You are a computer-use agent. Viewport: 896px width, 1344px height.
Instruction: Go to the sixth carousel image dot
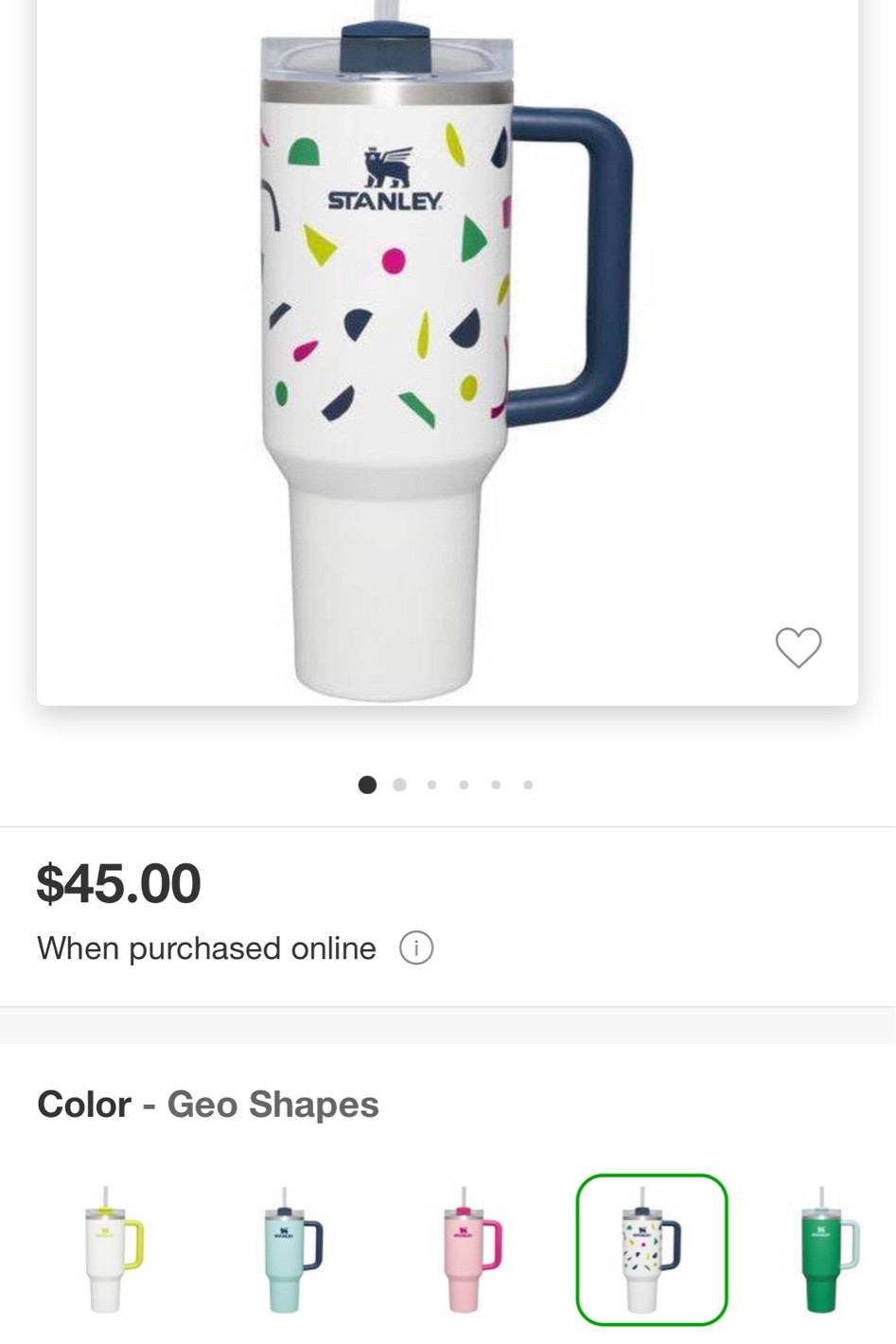pos(528,785)
